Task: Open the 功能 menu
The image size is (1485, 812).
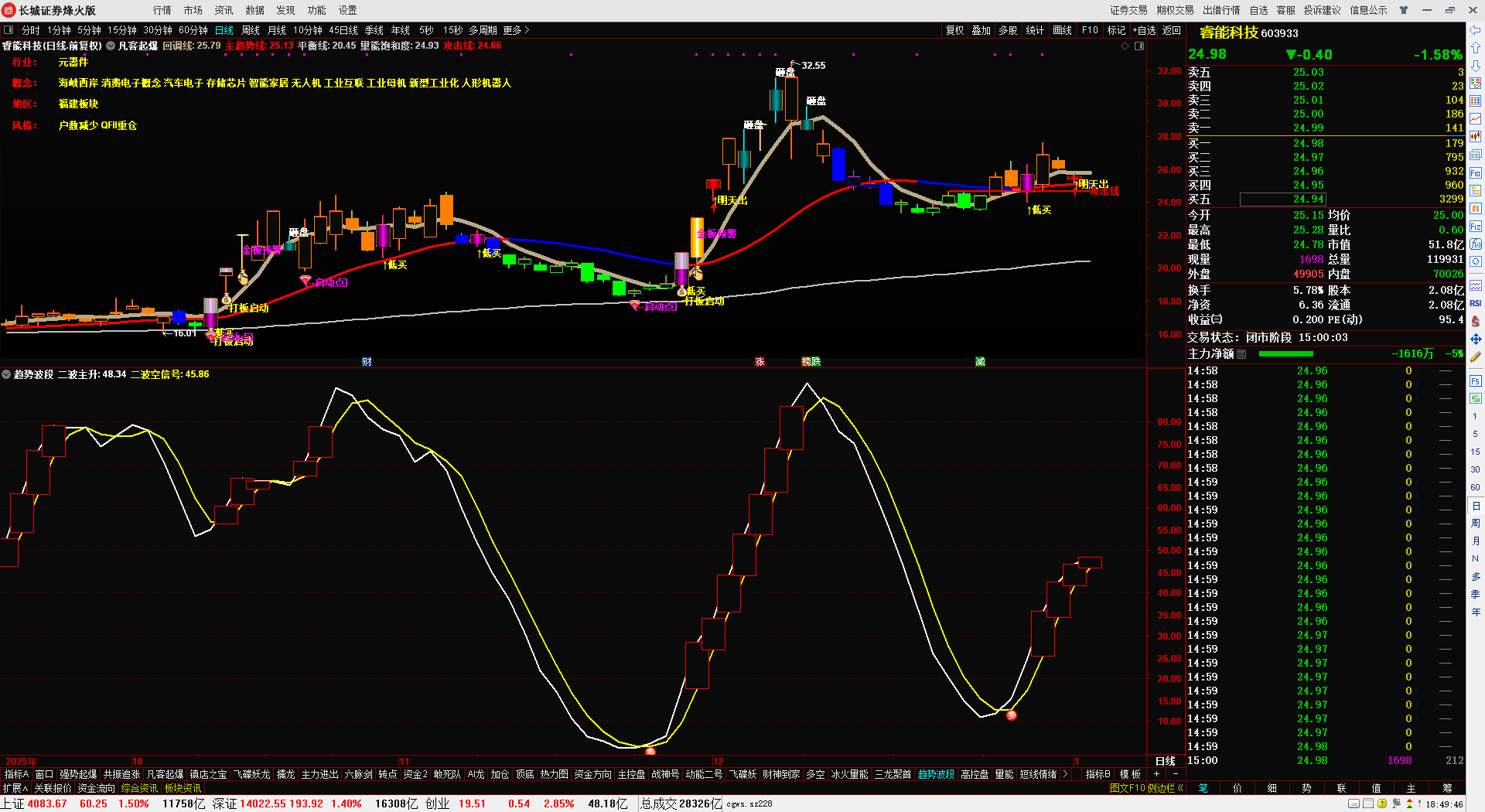Action: tap(316, 10)
